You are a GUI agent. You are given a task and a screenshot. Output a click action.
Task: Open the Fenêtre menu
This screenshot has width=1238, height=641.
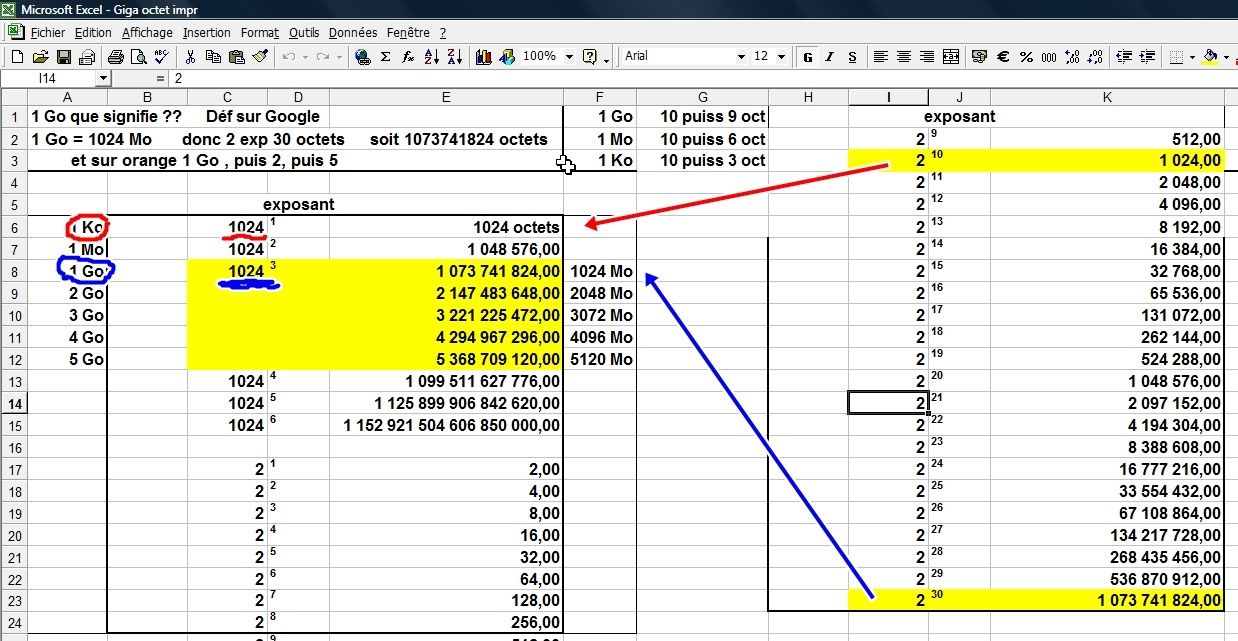pos(408,32)
